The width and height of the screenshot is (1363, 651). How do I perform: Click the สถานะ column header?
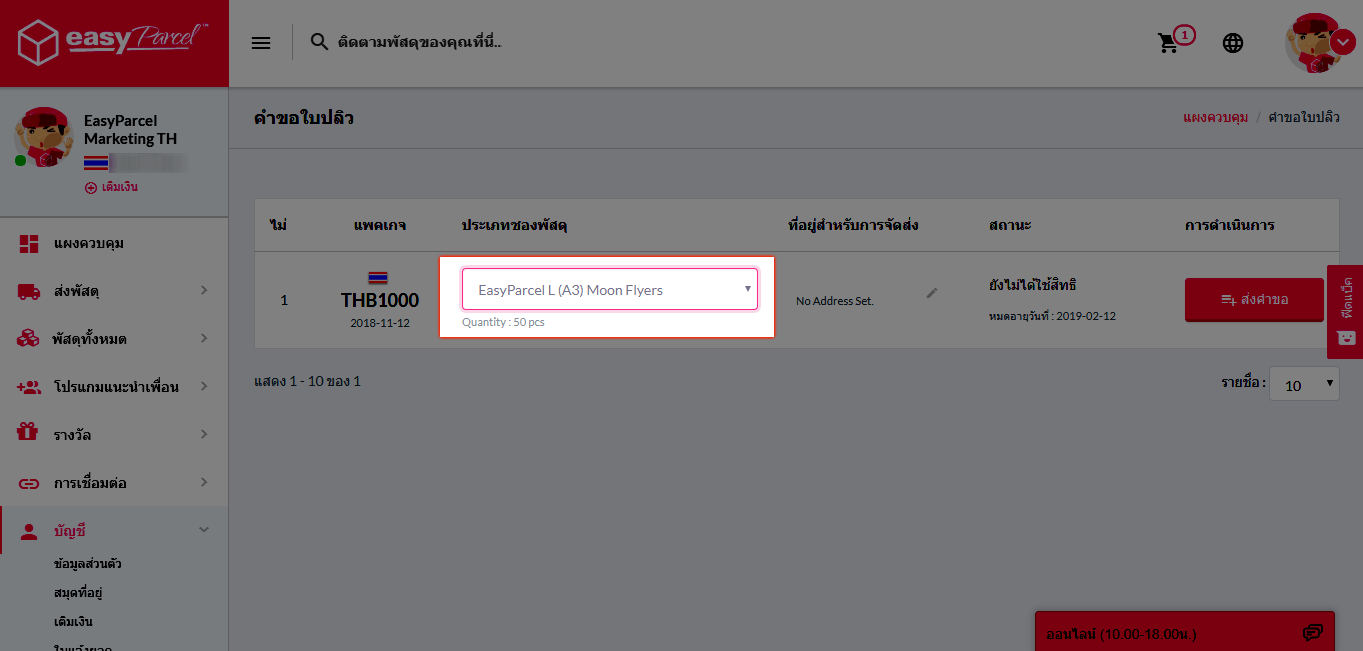1008,225
